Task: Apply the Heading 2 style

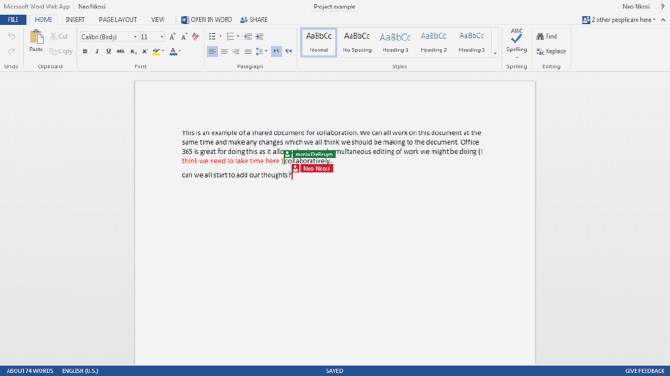Action: point(434,42)
